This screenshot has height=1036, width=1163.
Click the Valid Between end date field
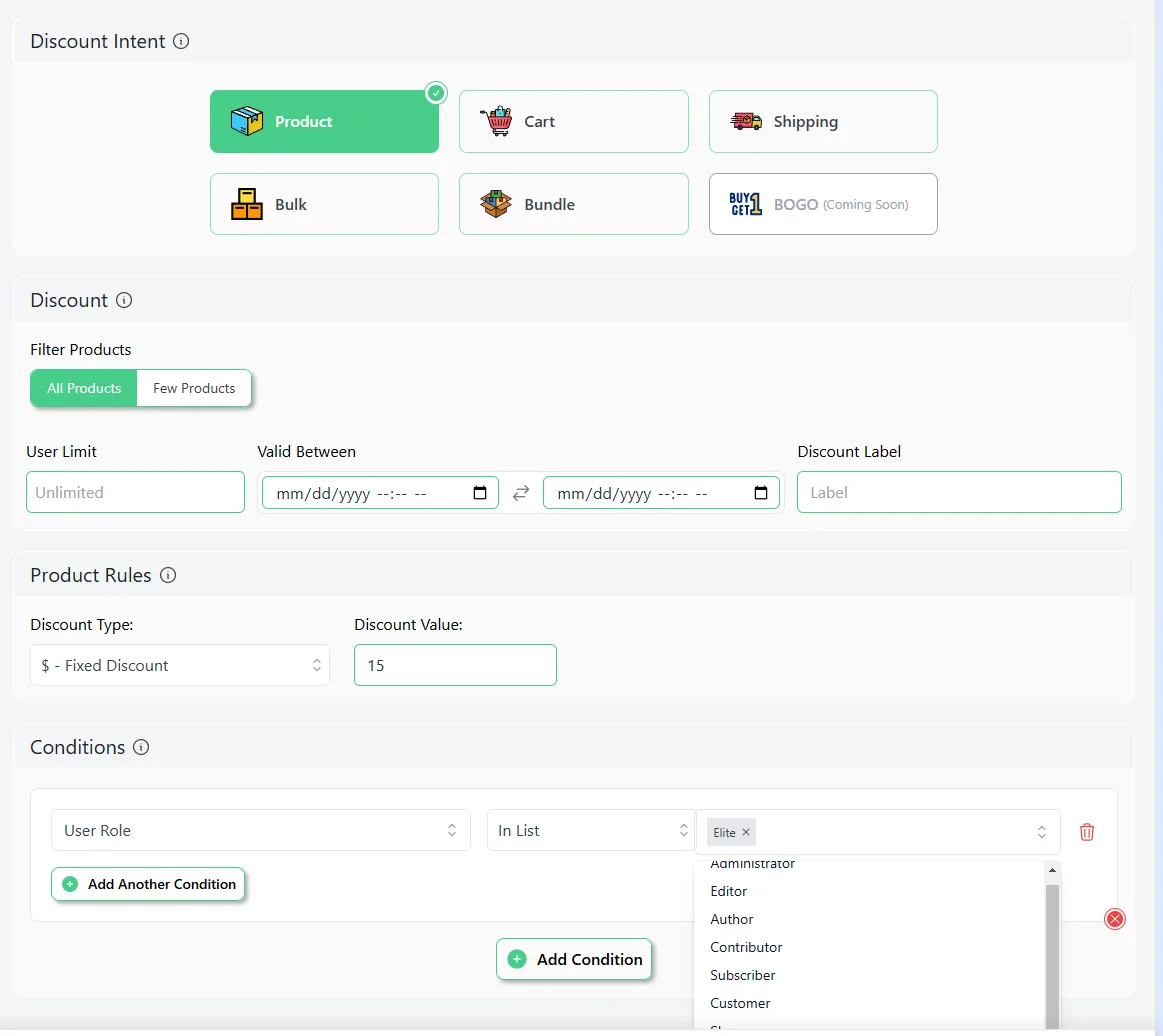click(661, 493)
